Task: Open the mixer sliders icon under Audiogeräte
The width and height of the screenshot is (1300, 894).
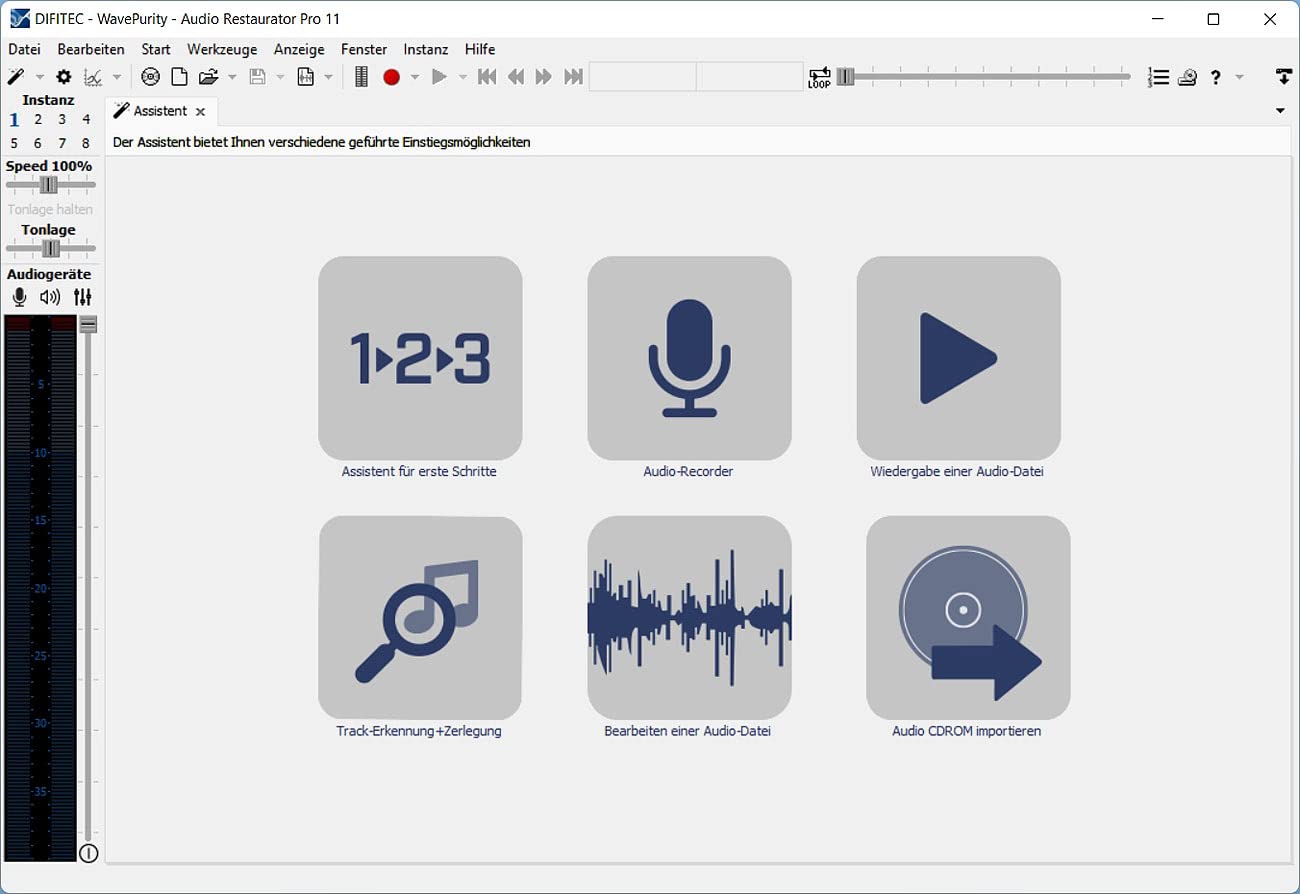Action: (82, 297)
